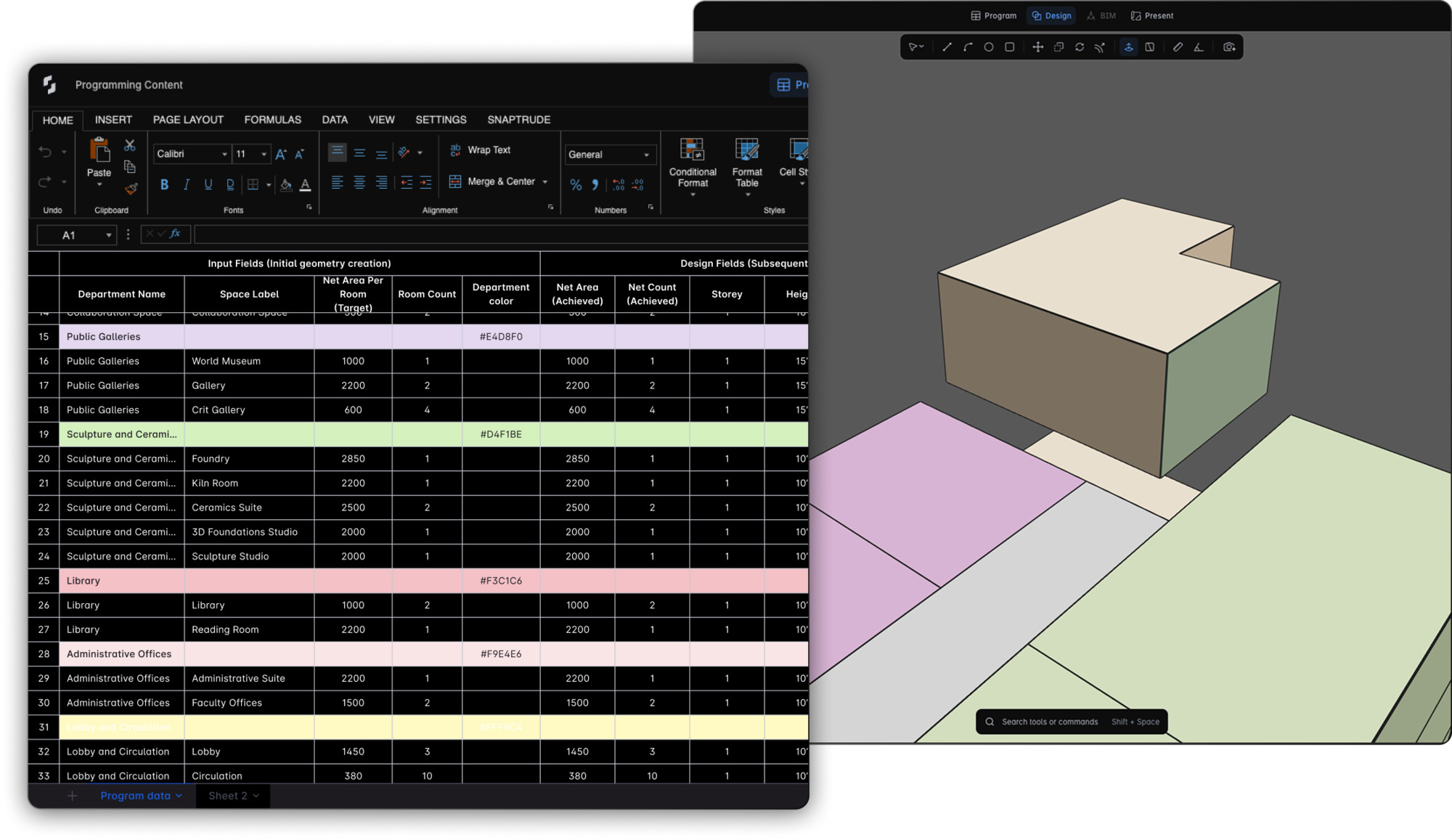Select the Line tool in the toolbar
This screenshot has width=1452, height=840.
tap(947, 46)
